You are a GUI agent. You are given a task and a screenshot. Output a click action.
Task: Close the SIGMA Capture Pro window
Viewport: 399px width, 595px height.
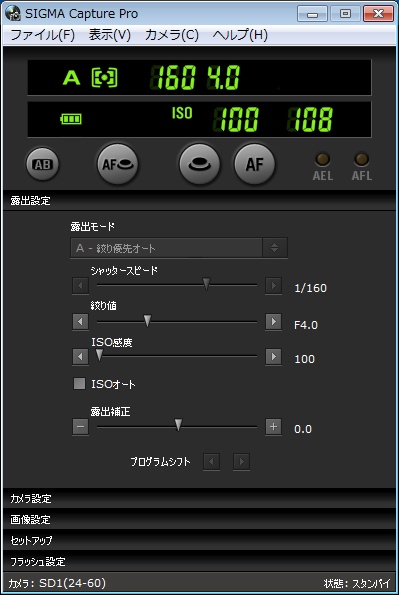[x=378, y=14]
